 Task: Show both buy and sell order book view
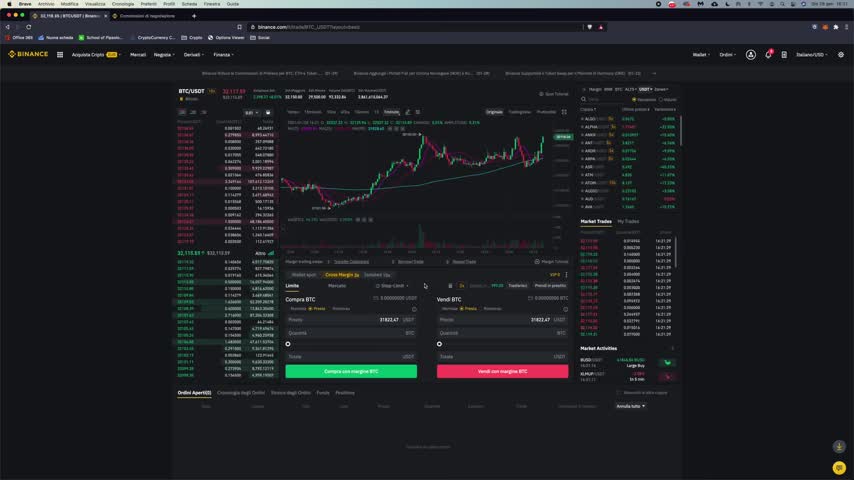[x=182, y=112]
